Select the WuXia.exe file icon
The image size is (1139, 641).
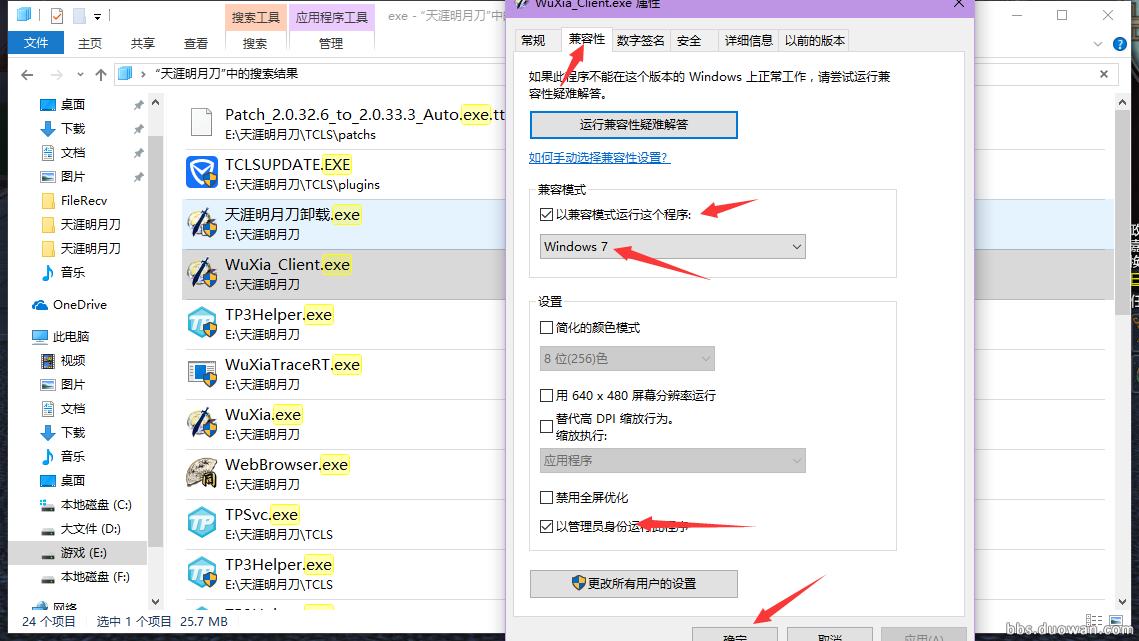point(203,423)
